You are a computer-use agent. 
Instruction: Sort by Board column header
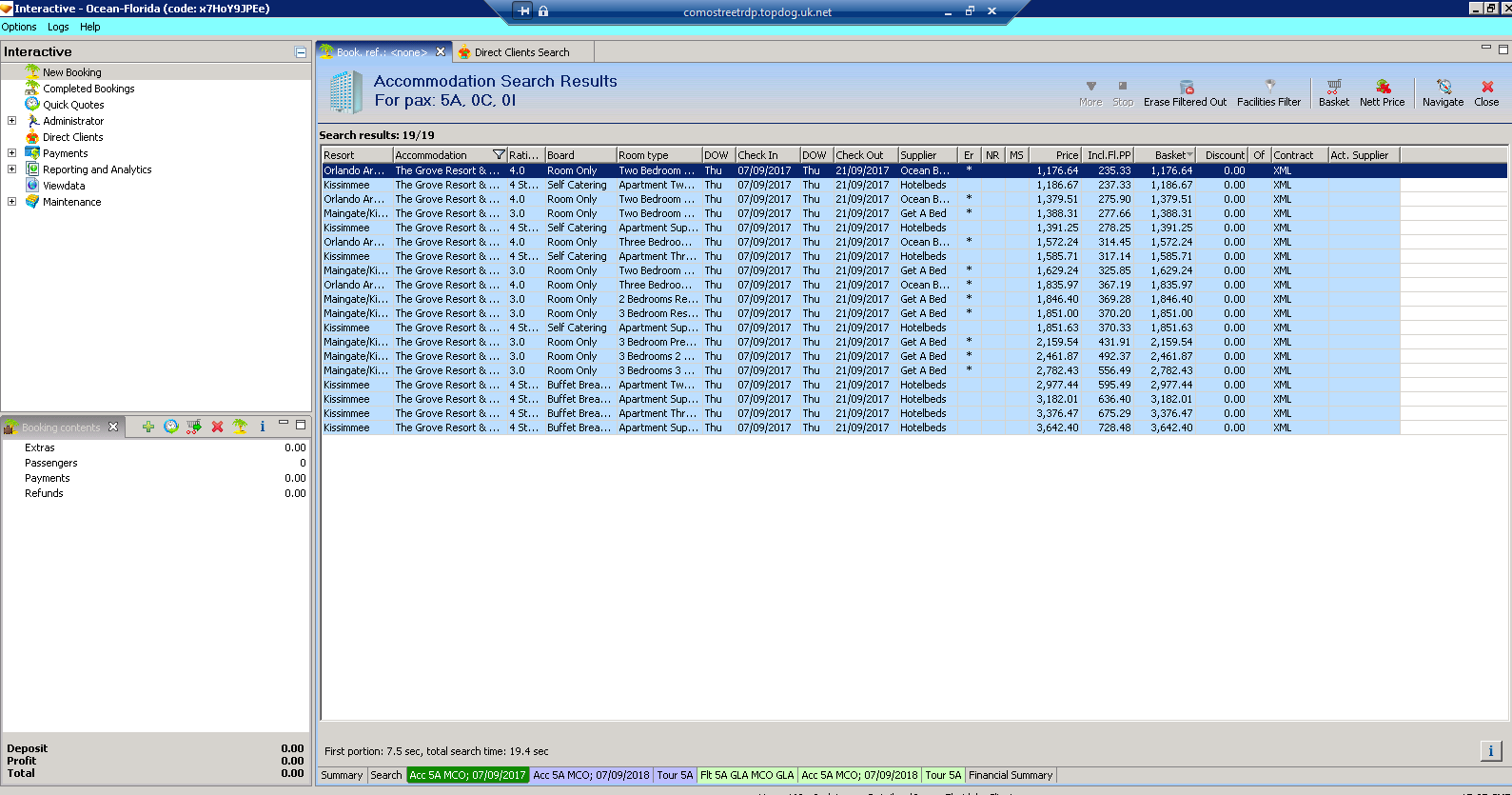click(580, 155)
